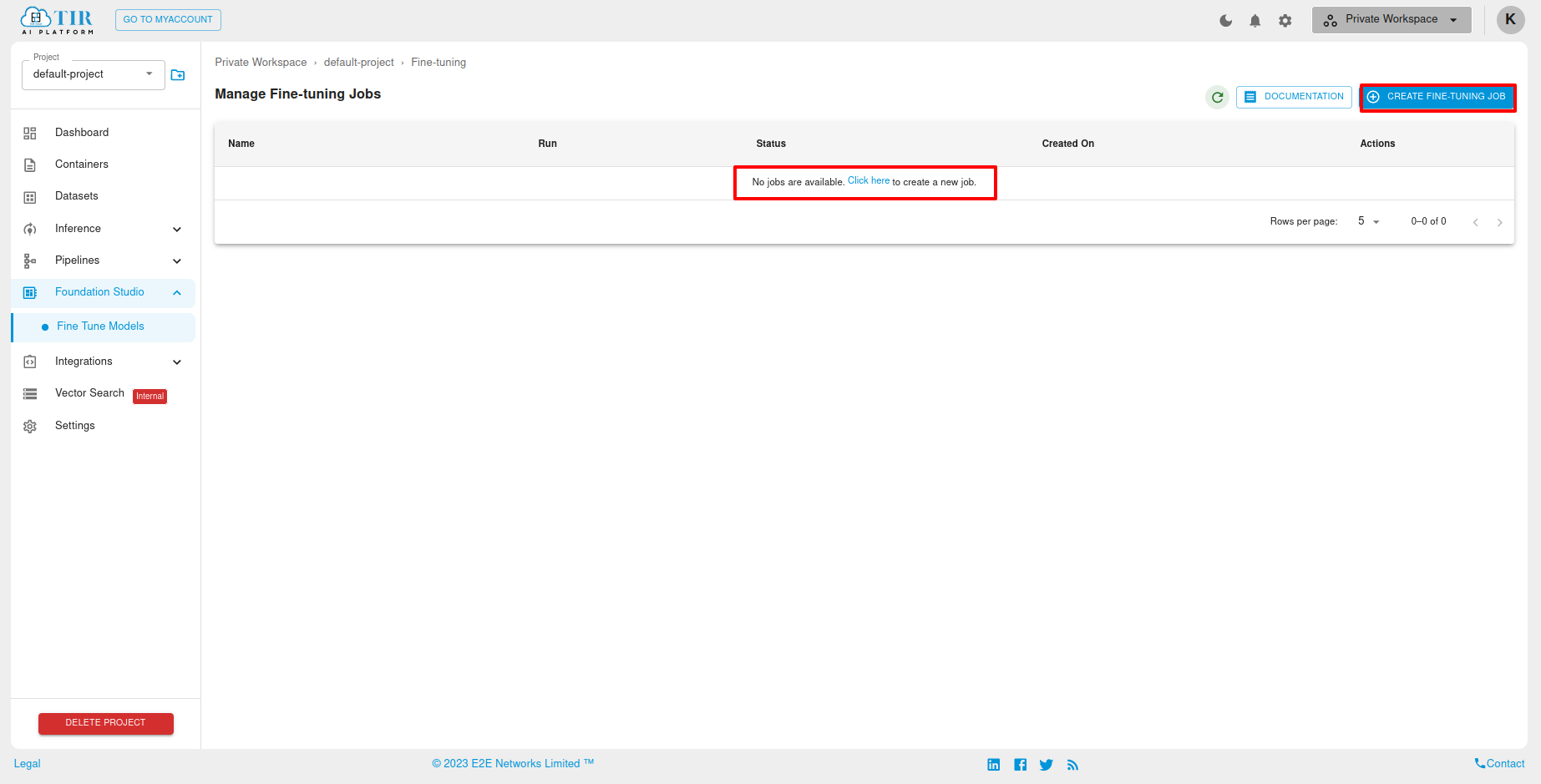Click Private Workspace breadcrumb

click(x=261, y=63)
